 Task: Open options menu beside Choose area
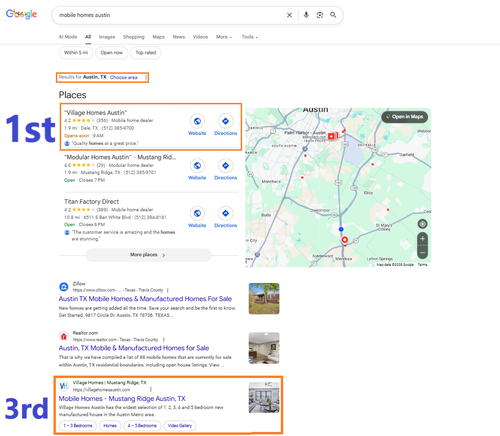click(x=146, y=77)
